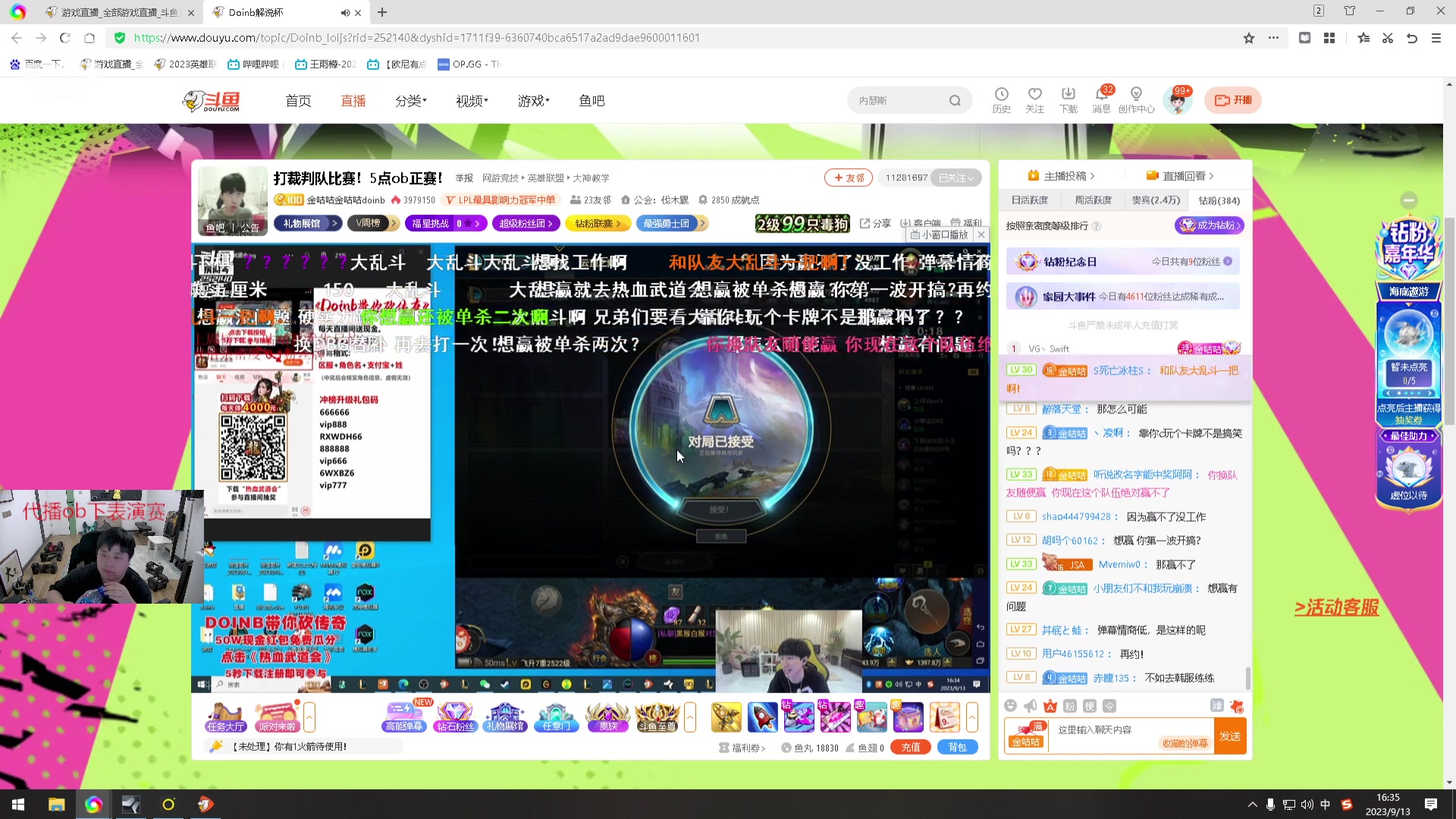This screenshot has width=1456, height=819.
Task: Go to 首页 home menu
Action: 298,100
